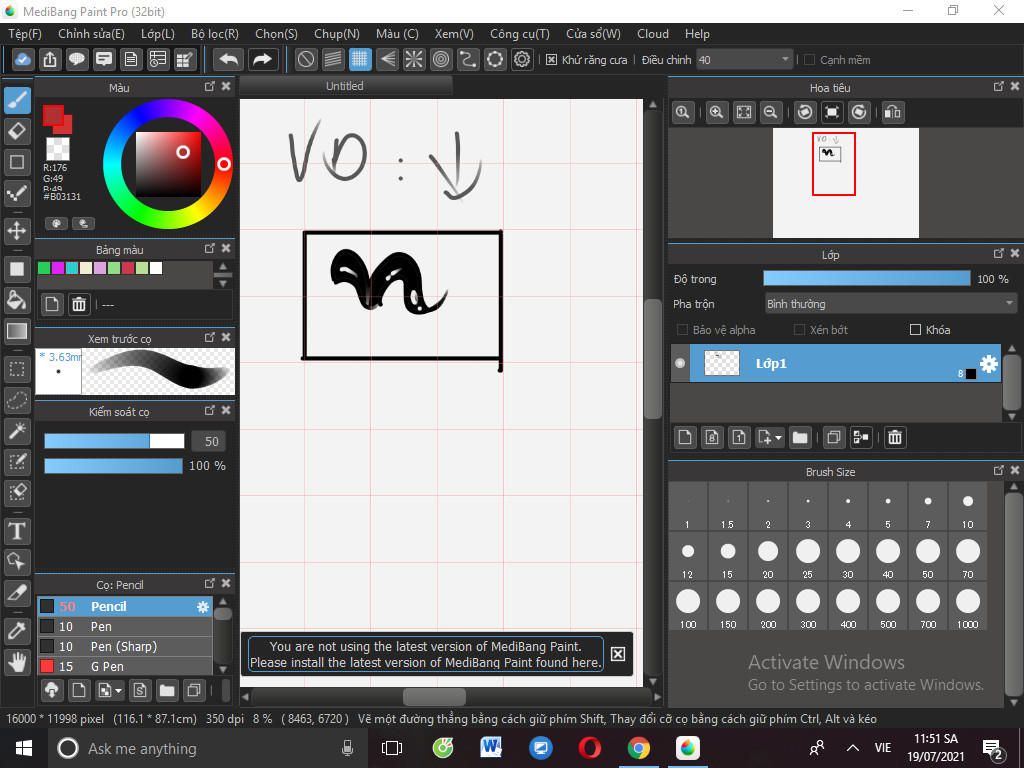
Task: Open Pencil brush settings gear
Action: (203, 607)
